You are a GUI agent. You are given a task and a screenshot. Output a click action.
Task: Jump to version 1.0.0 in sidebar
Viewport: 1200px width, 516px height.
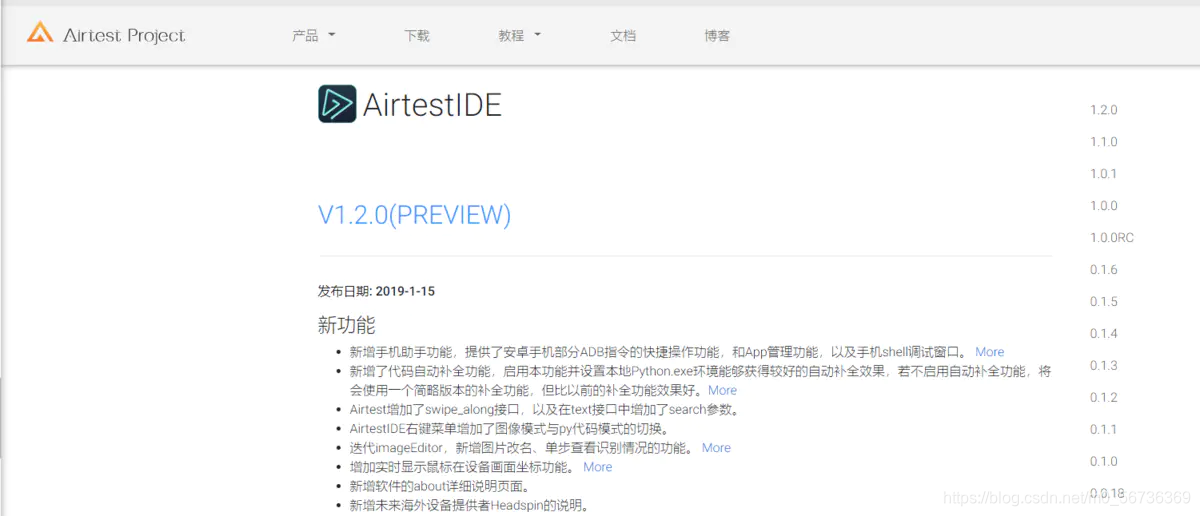pos(1104,206)
